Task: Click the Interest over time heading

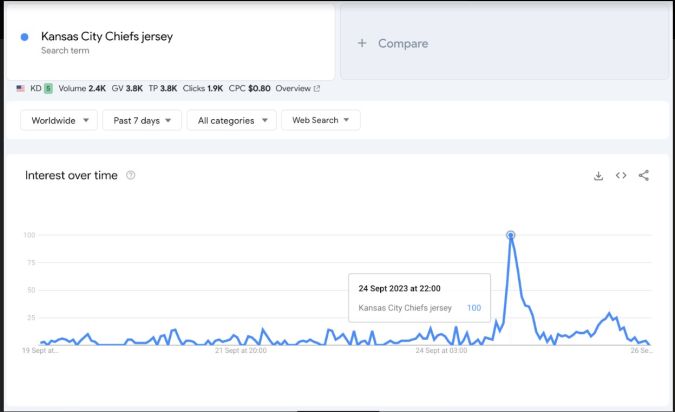Action: click(71, 175)
